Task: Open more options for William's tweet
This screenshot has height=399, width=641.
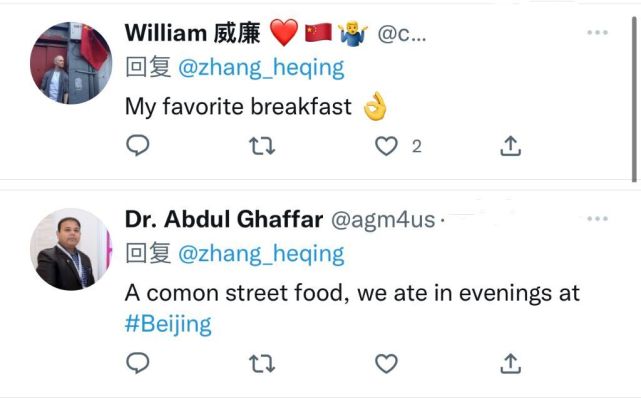Action: [597, 32]
